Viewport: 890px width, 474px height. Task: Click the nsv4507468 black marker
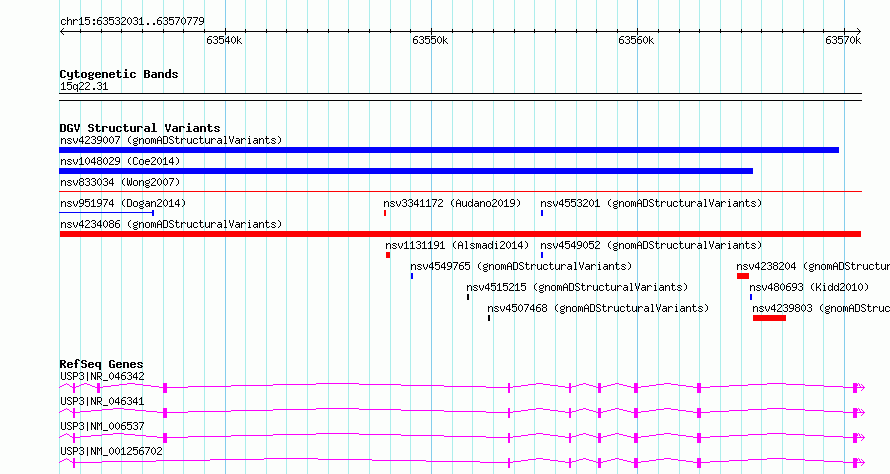(x=489, y=318)
